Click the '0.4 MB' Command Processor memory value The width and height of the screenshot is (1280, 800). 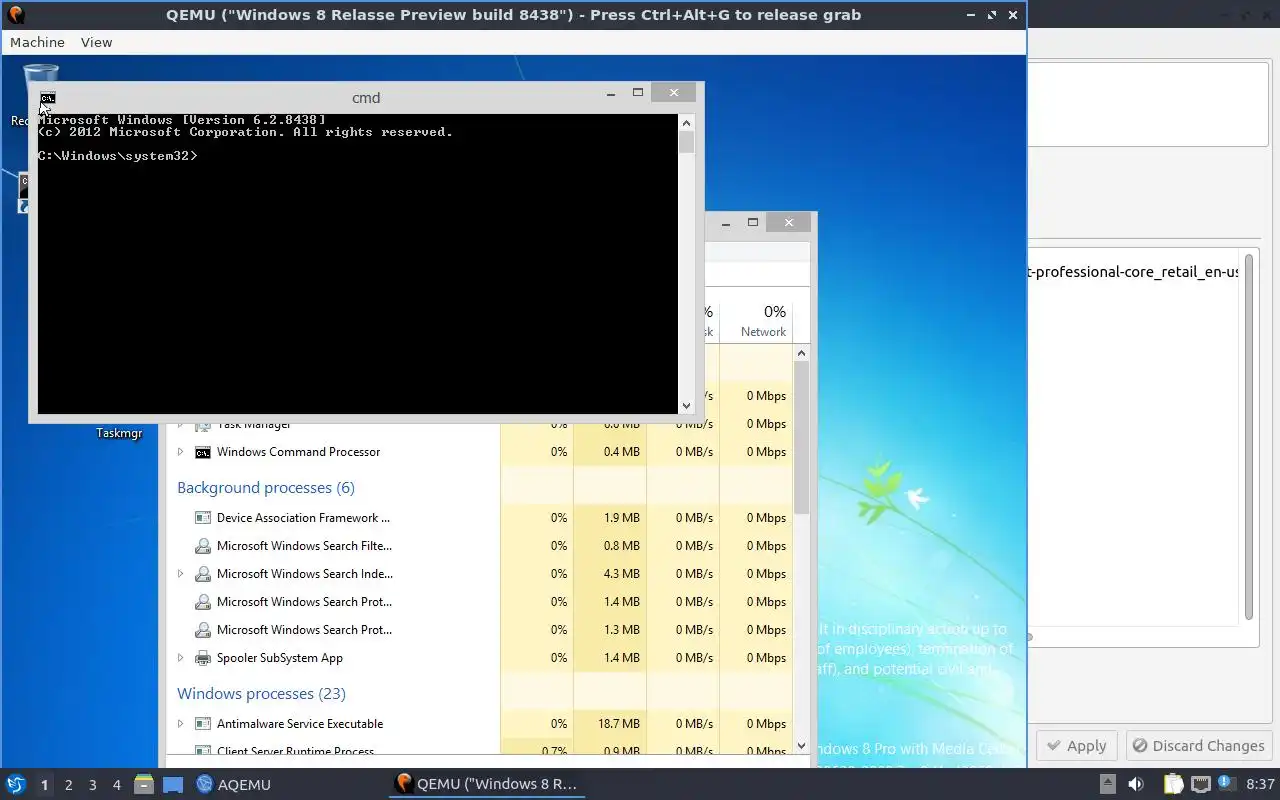pyautogui.click(x=622, y=452)
